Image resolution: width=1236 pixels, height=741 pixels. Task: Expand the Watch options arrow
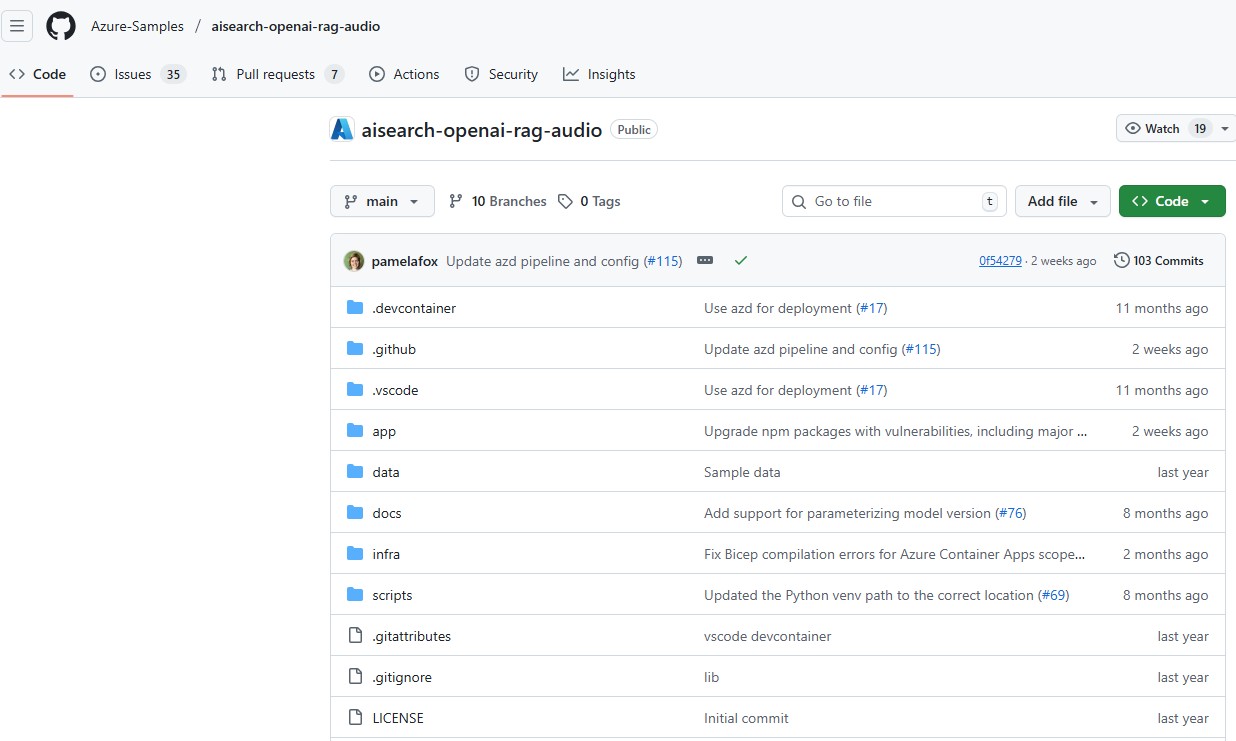coord(1226,129)
